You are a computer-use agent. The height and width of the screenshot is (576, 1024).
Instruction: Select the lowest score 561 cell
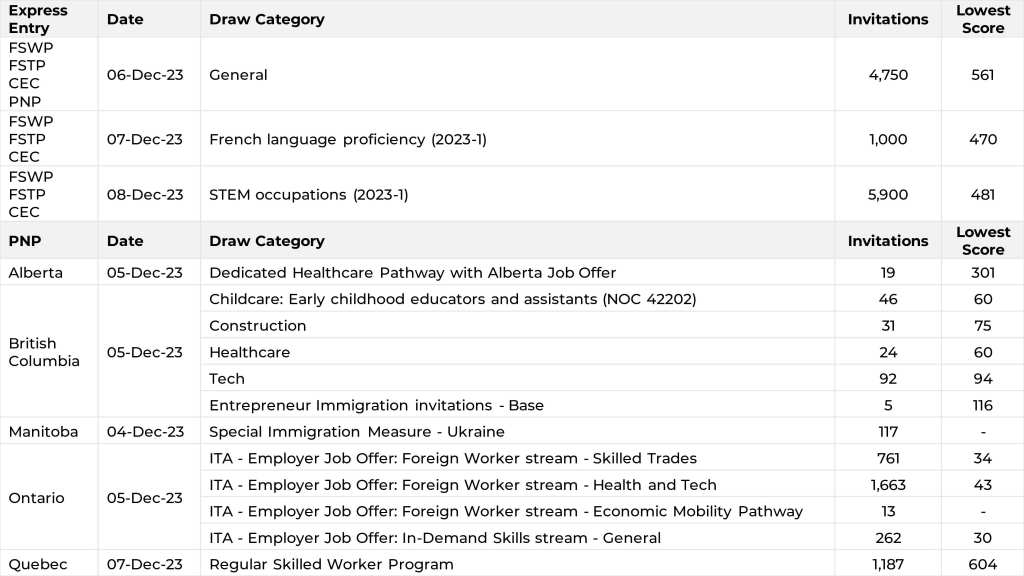tap(982, 75)
